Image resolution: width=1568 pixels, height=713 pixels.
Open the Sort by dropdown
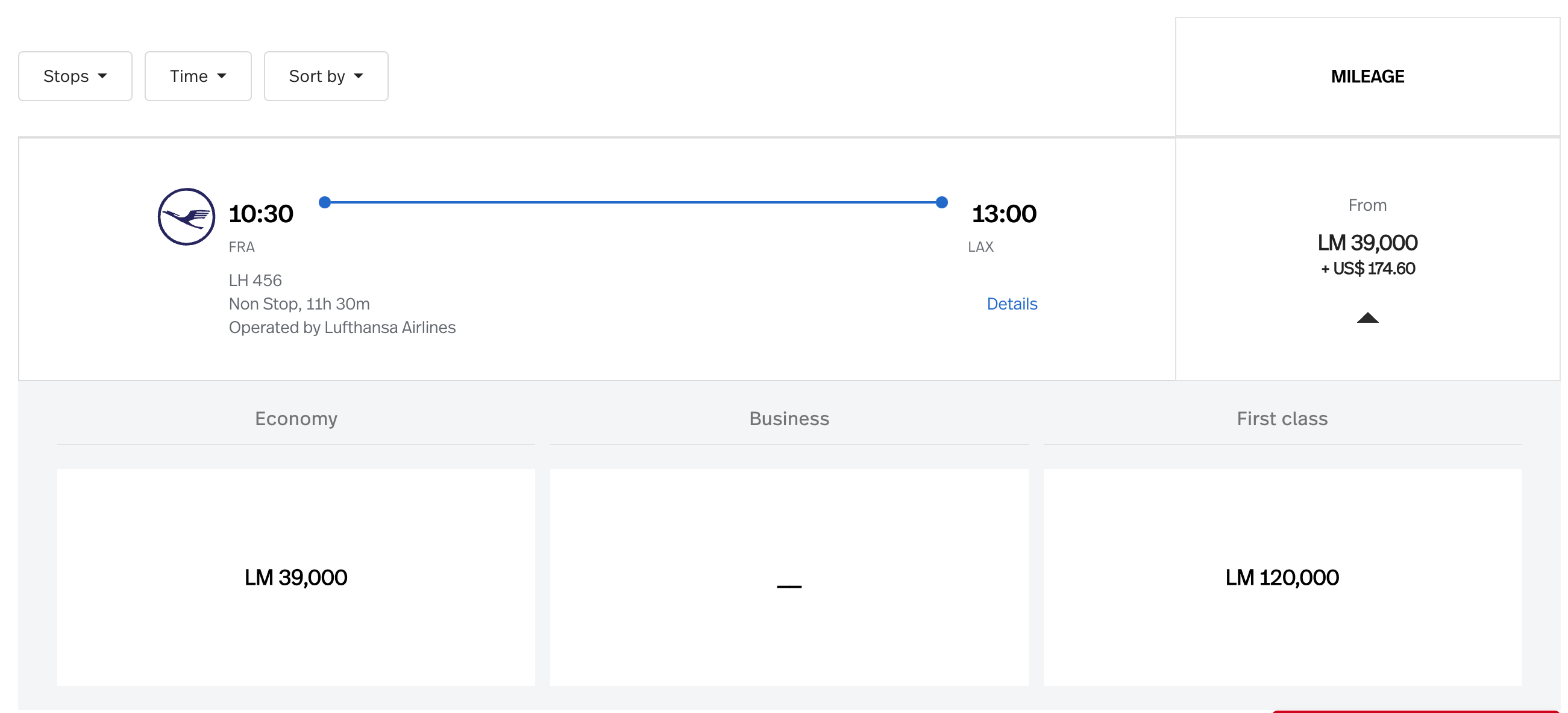click(x=325, y=76)
